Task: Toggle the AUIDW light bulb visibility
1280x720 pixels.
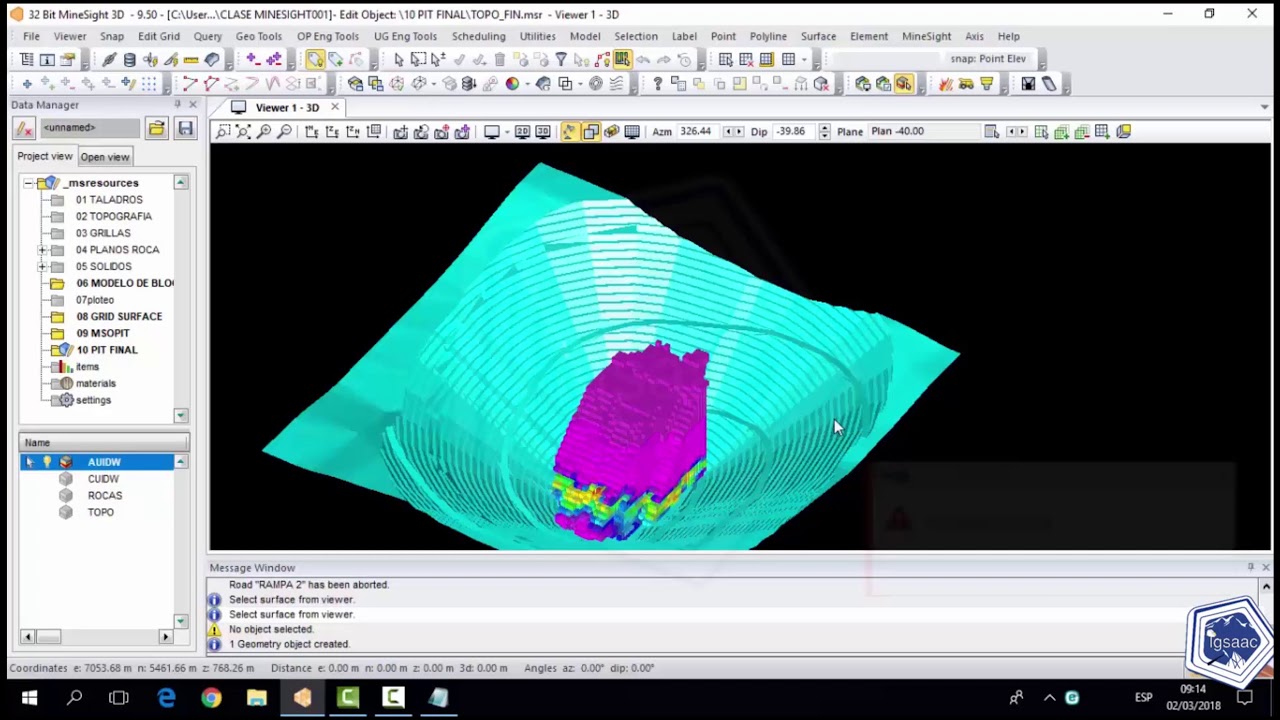Action: 47,462
